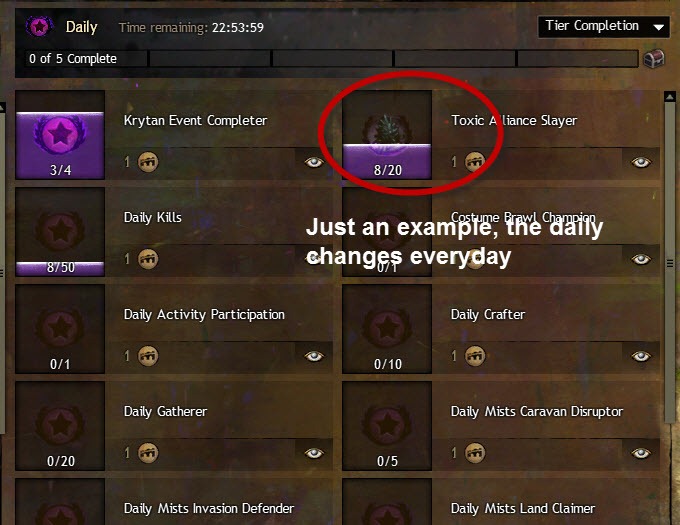Screen dimensions: 680x525
Task: Open the daily reward chest icon
Action: [654, 59]
